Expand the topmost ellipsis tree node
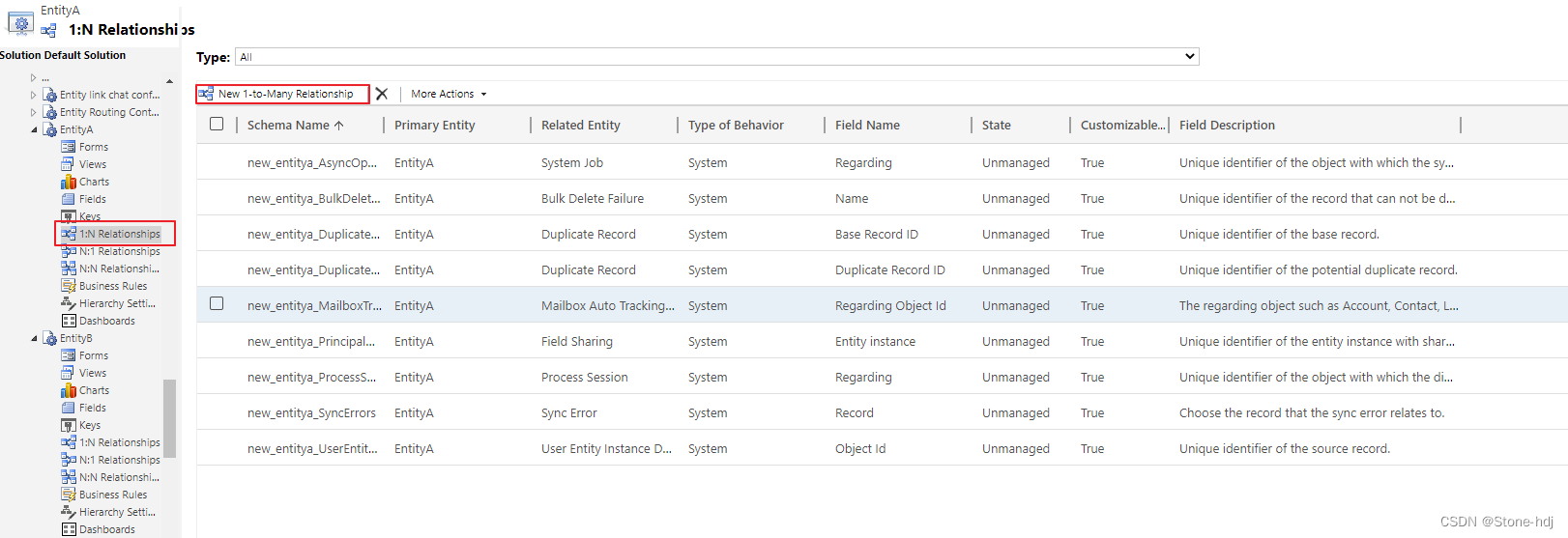 point(34,77)
